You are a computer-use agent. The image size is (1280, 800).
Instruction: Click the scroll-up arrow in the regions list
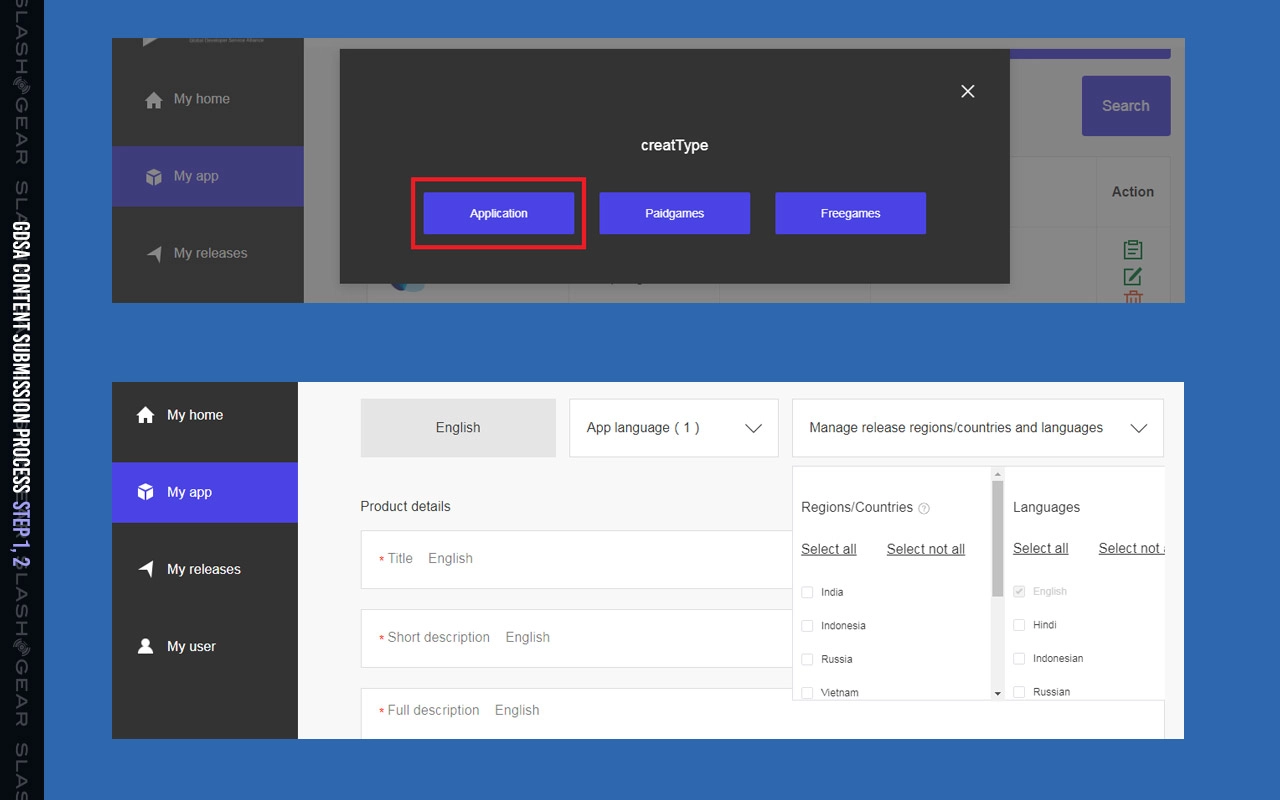pyautogui.click(x=997, y=473)
